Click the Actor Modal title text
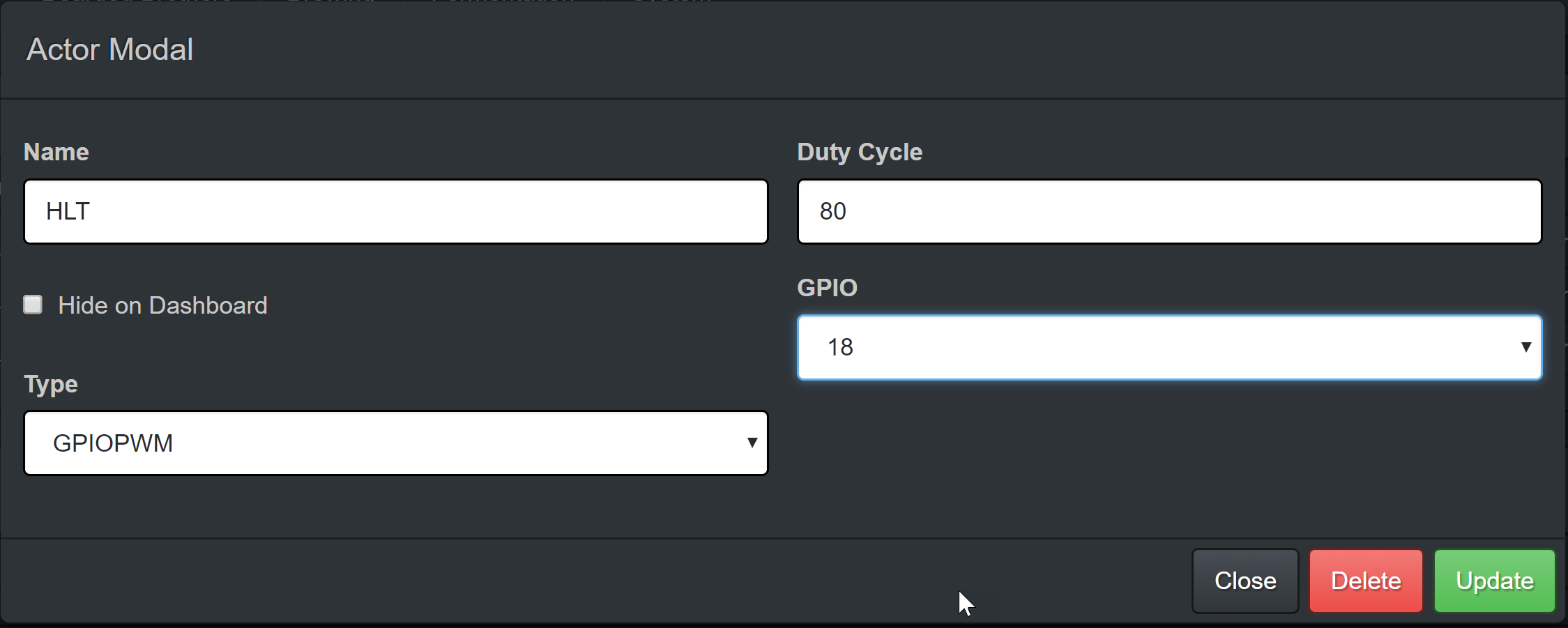1568x628 pixels. coord(109,49)
